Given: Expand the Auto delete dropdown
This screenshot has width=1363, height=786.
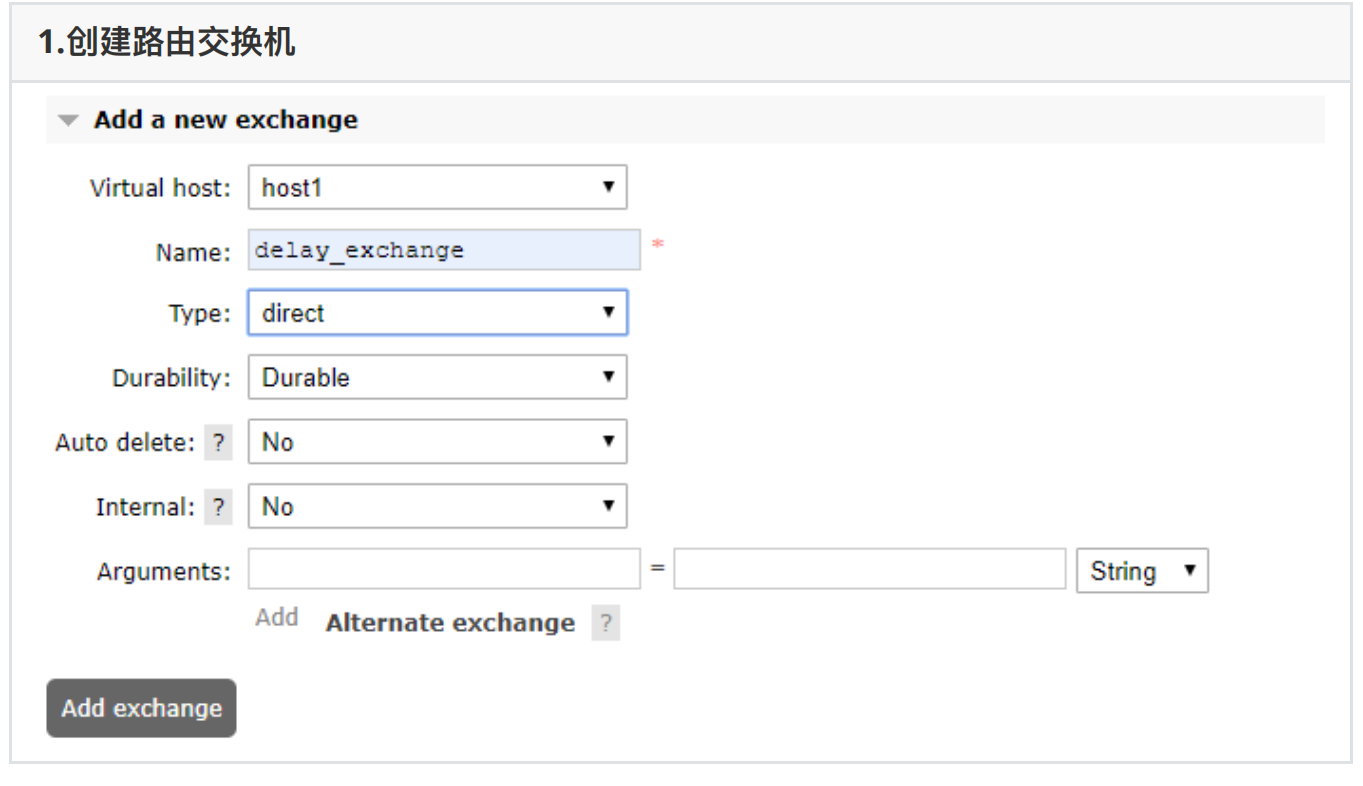Looking at the screenshot, I should (x=437, y=442).
